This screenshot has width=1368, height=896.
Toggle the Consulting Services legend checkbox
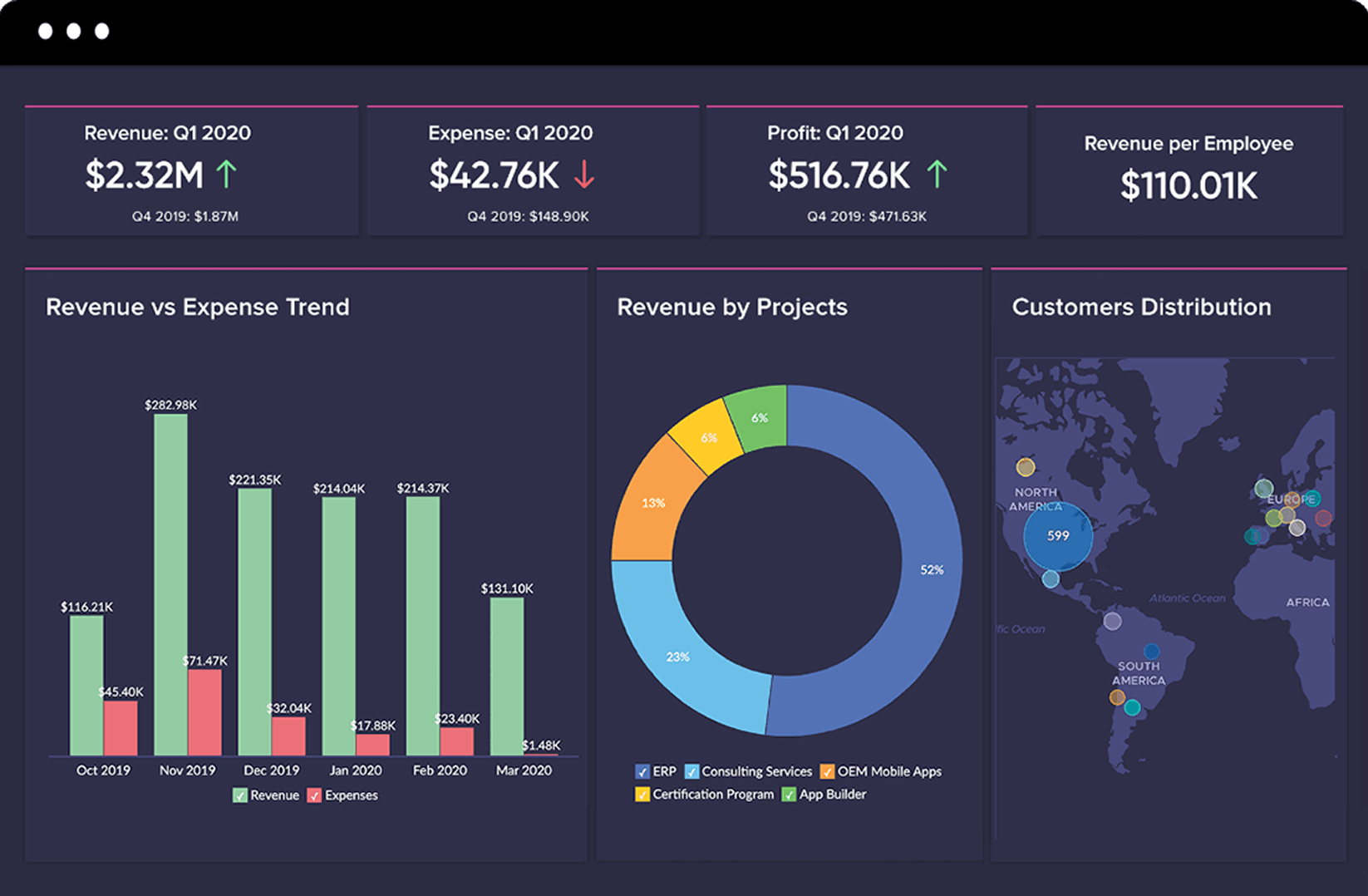point(691,771)
